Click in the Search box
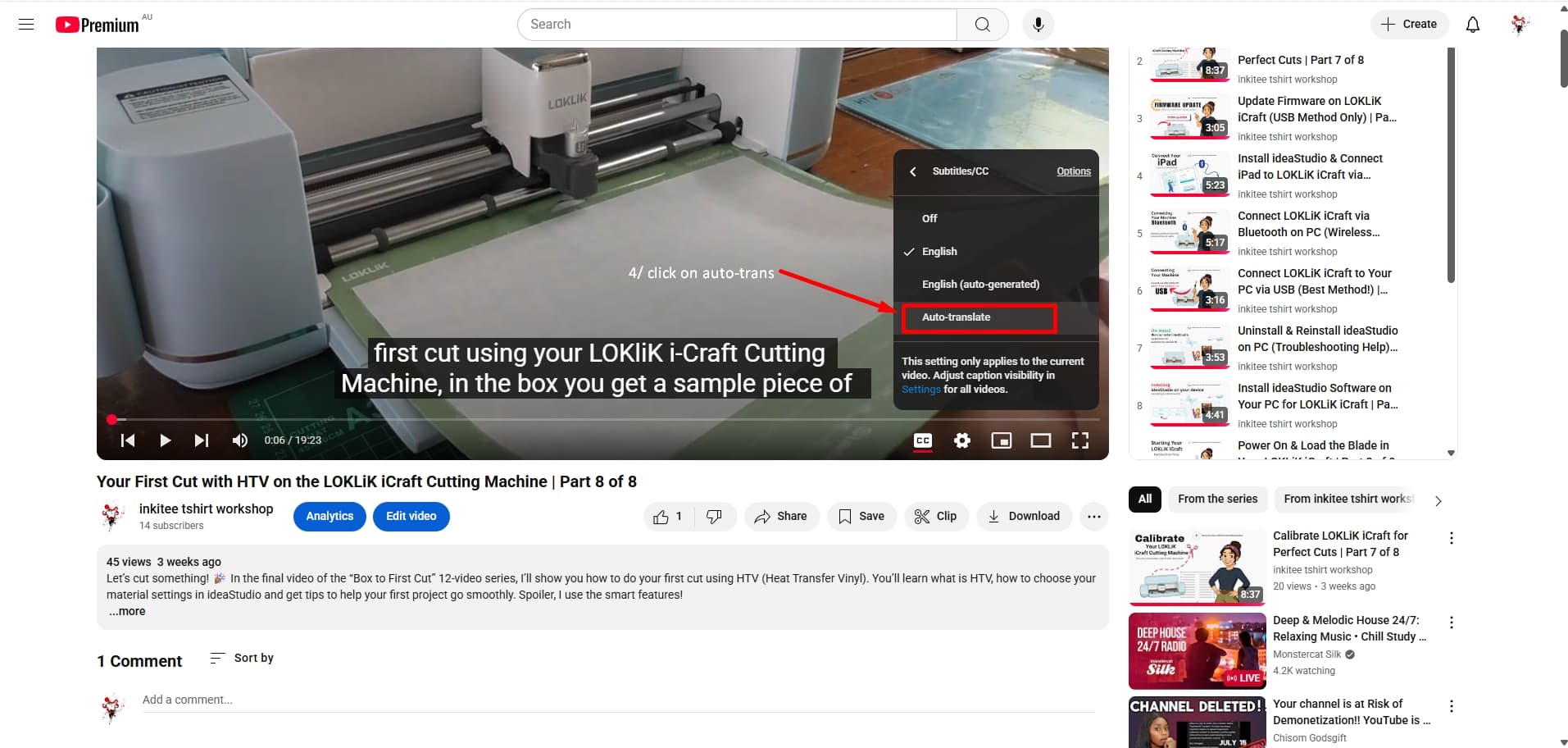 (x=738, y=25)
